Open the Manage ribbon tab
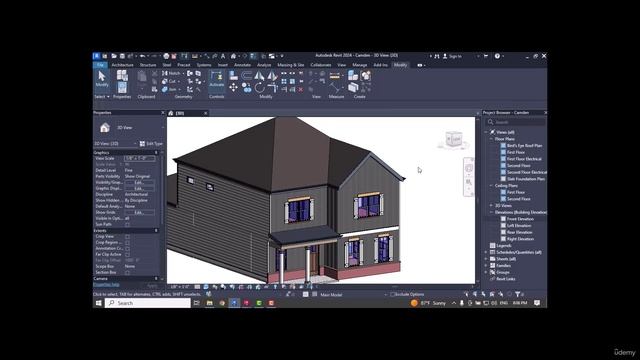Viewport: 640px width, 360px height. click(360, 65)
